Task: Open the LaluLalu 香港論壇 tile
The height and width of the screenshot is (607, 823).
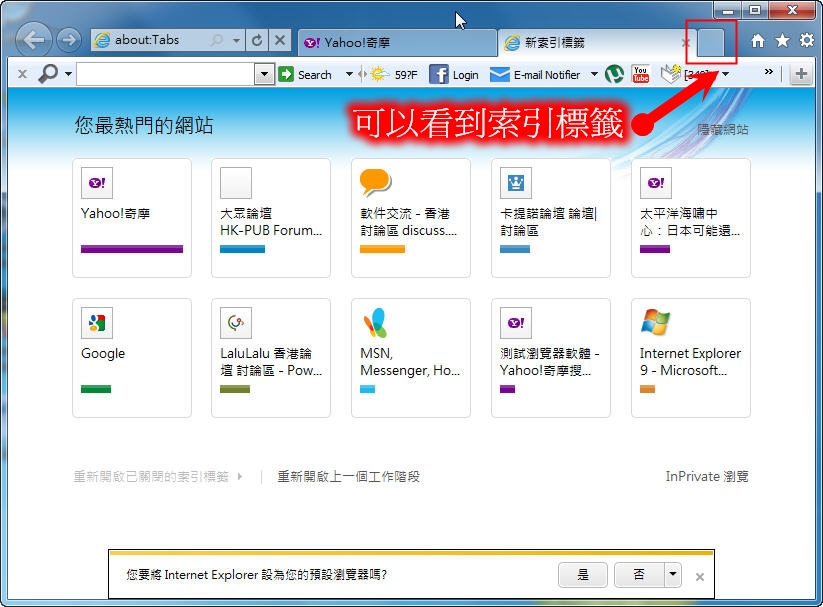Action: (x=271, y=358)
